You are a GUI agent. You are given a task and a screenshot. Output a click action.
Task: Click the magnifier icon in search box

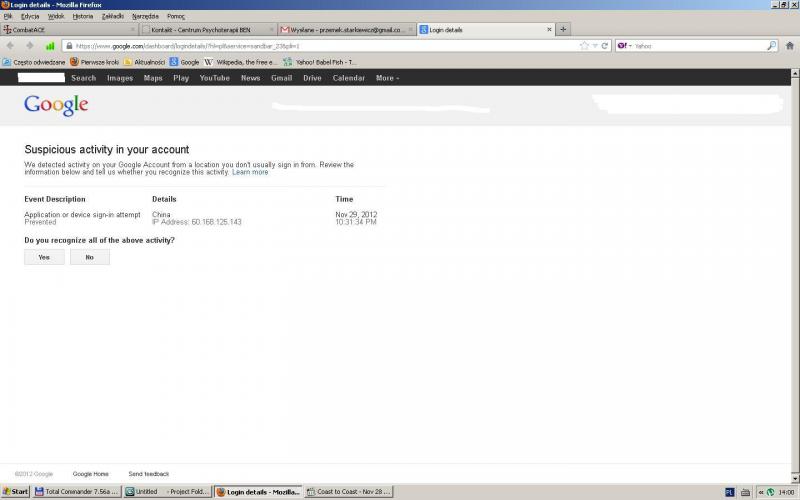click(x=771, y=46)
